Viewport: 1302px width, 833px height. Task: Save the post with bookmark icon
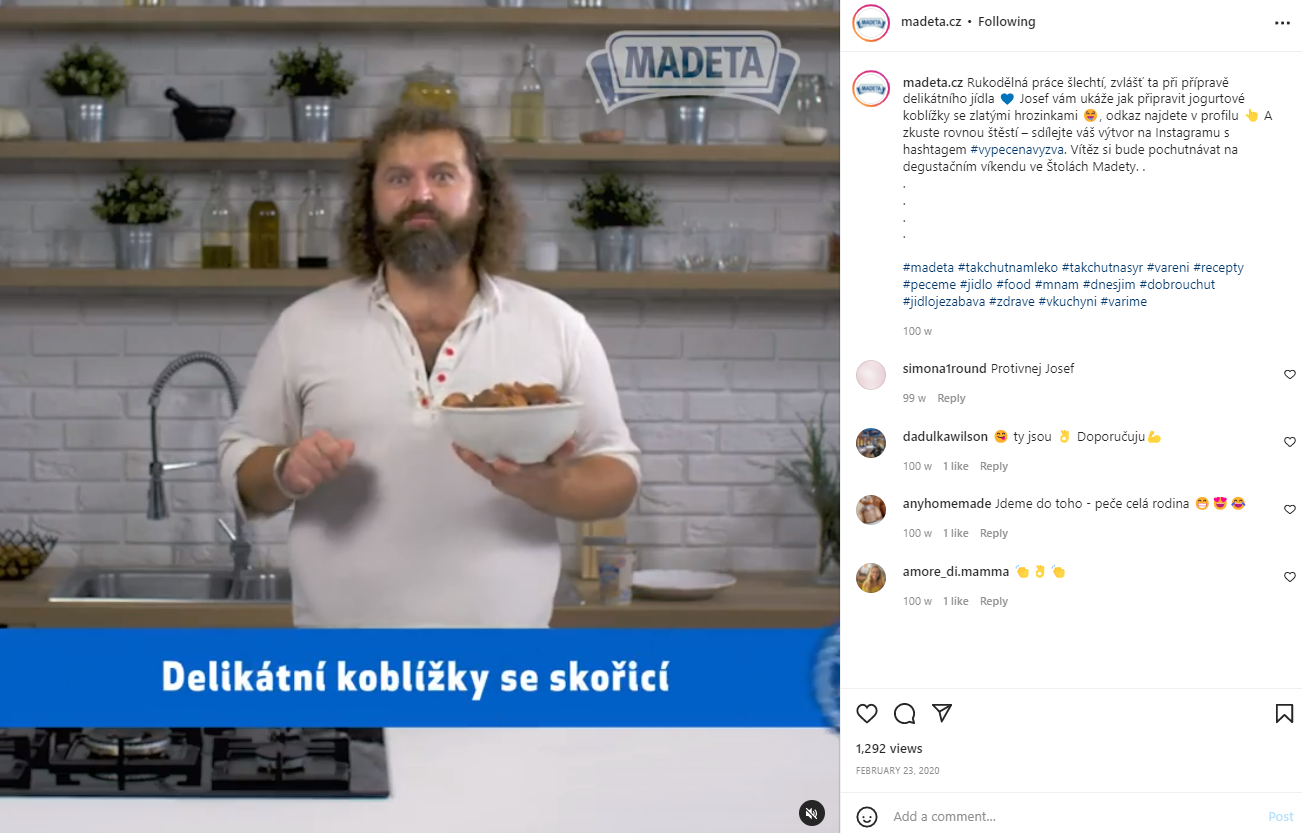pyautogui.click(x=1284, y=713)
